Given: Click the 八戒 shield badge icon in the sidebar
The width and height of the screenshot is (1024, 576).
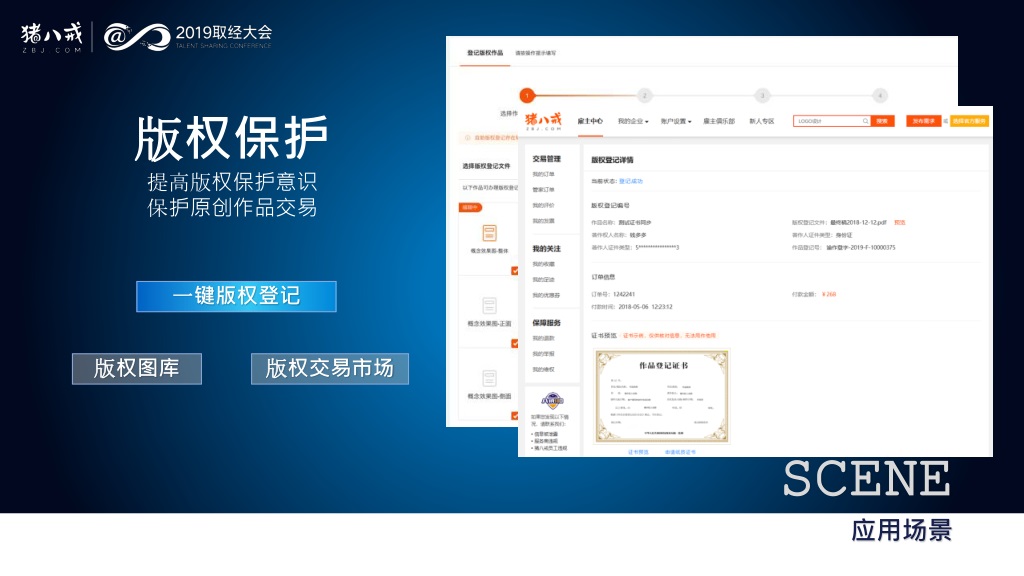Looking at the screenshot, I should 552,400.
